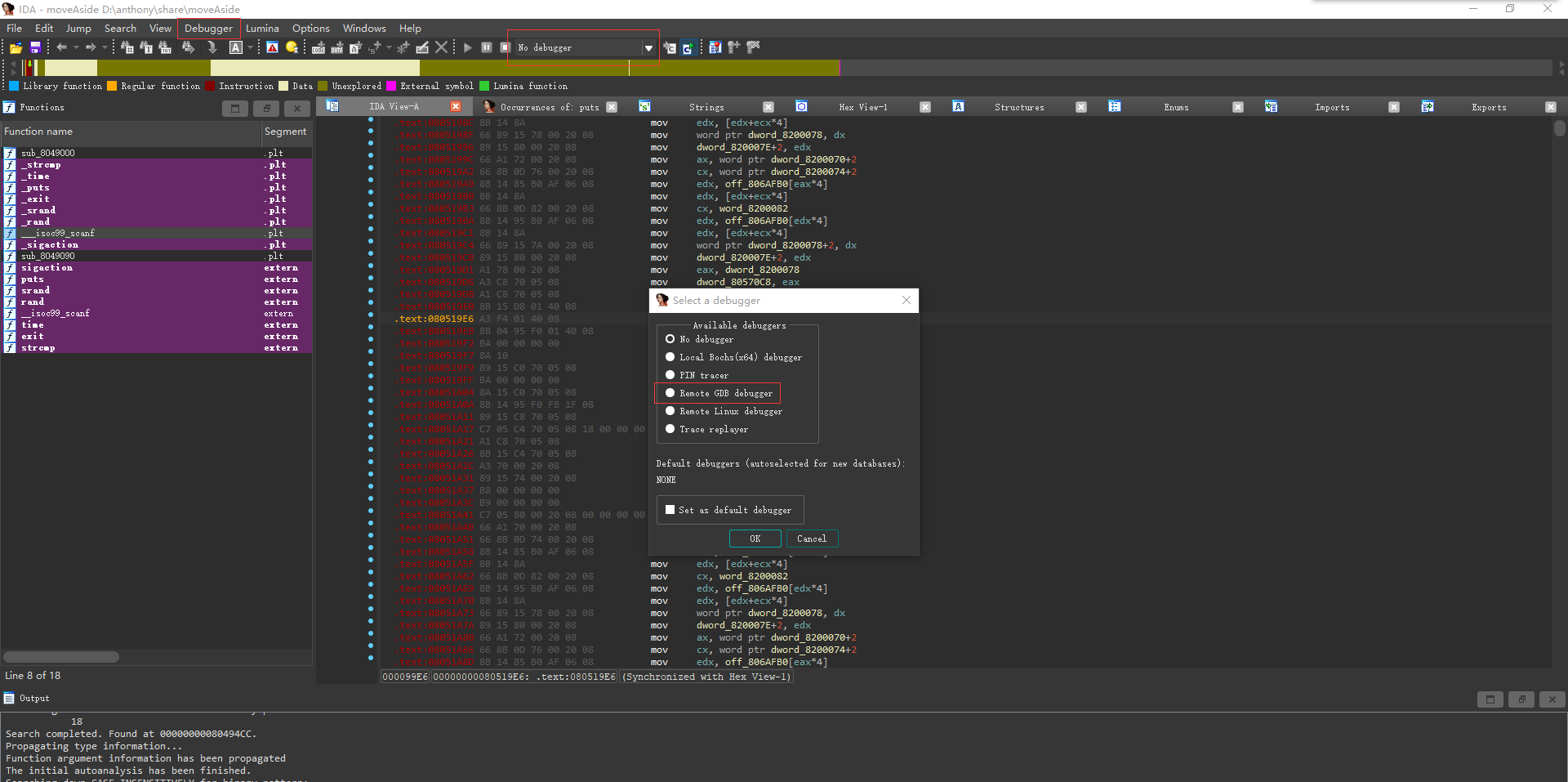This screenshot has width=1568, height=782.
Task: Open a file with the folder icon
Action: click(16, 47)
